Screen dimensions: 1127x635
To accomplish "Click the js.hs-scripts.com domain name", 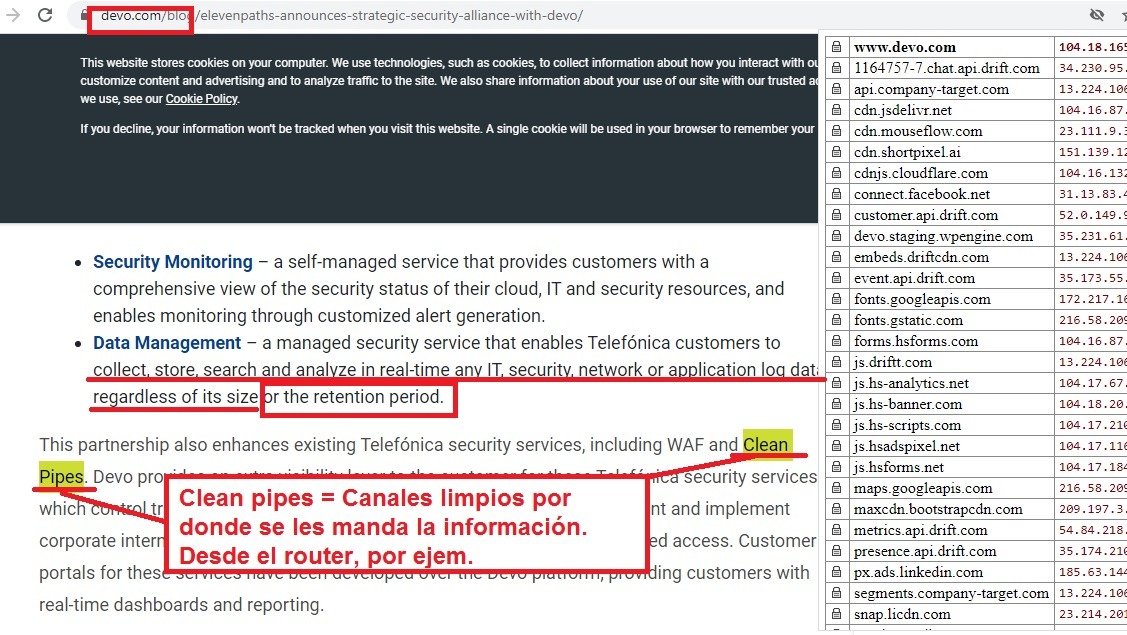I will (x=907, y=425).
